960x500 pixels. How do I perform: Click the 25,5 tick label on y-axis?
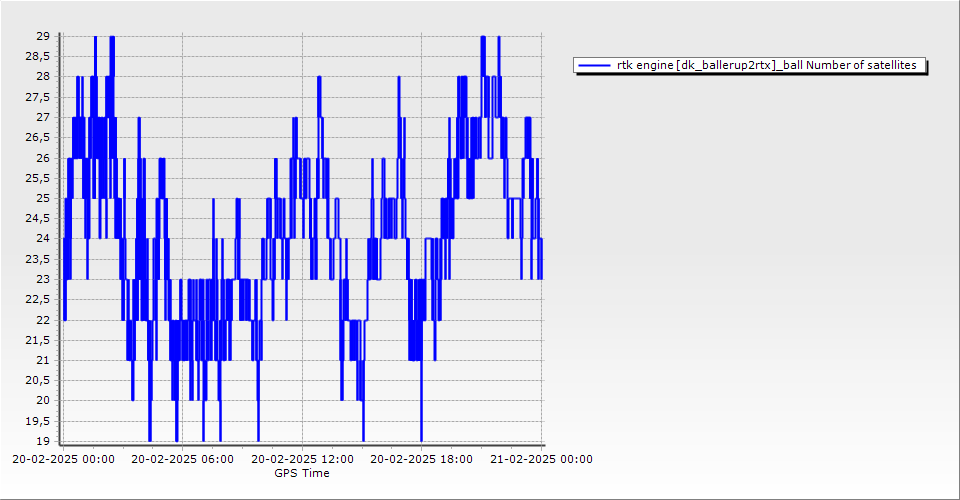[x=36, y=178]
